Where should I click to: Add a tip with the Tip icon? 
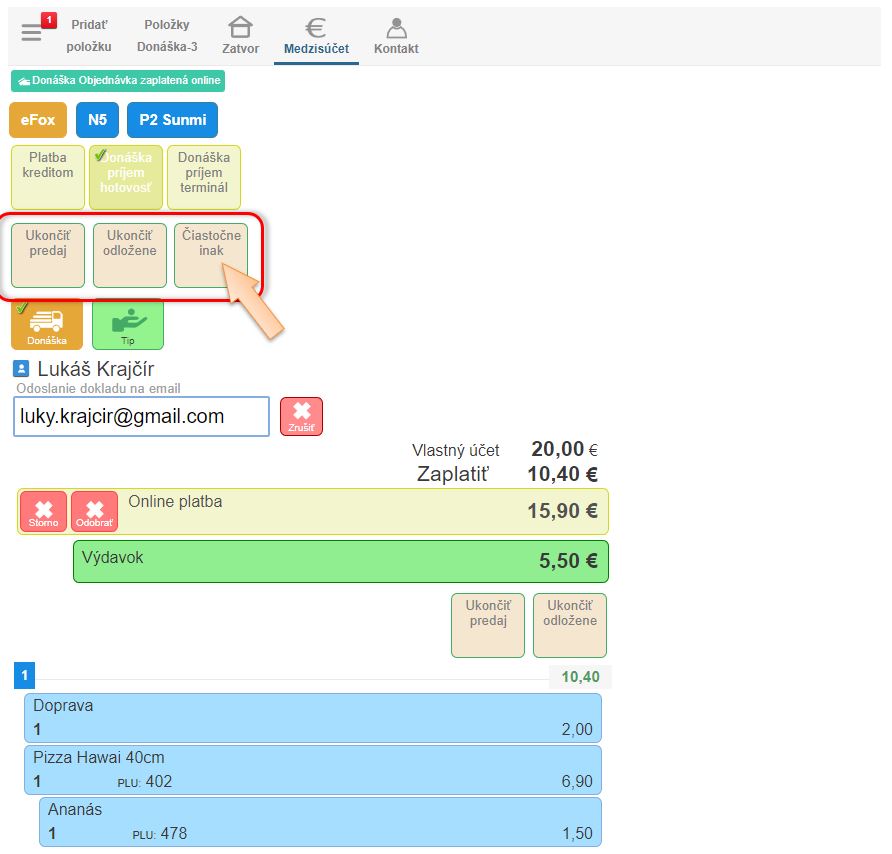(127, 324)
